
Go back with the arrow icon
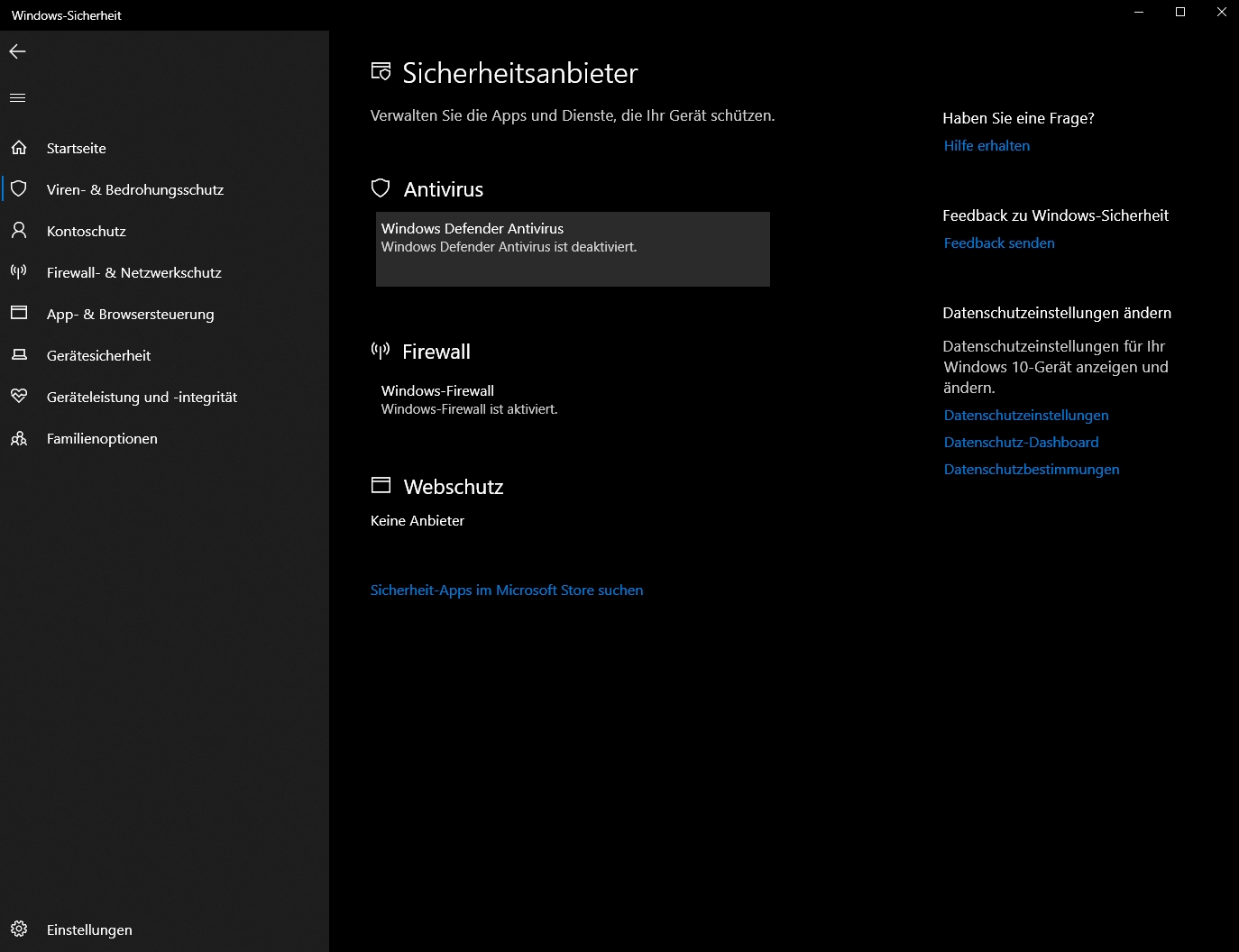[x=18, y=51]
